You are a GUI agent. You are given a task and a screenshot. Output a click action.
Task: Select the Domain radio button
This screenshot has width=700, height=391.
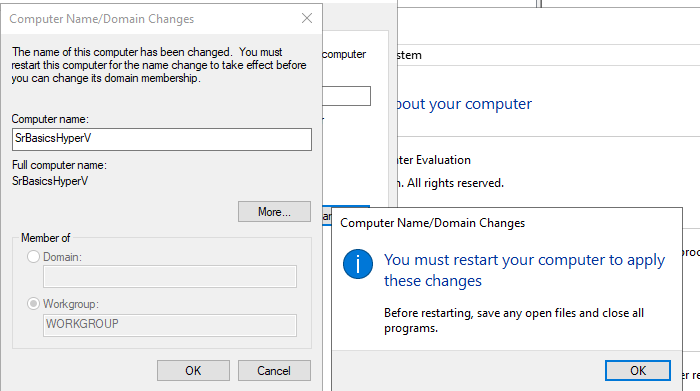coord(33,257)
